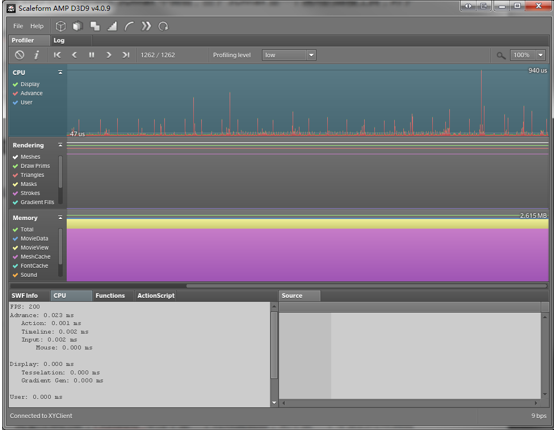Click the frame counter 1262 / 1262
Viewport: 554px width, 430px height.
158,55
